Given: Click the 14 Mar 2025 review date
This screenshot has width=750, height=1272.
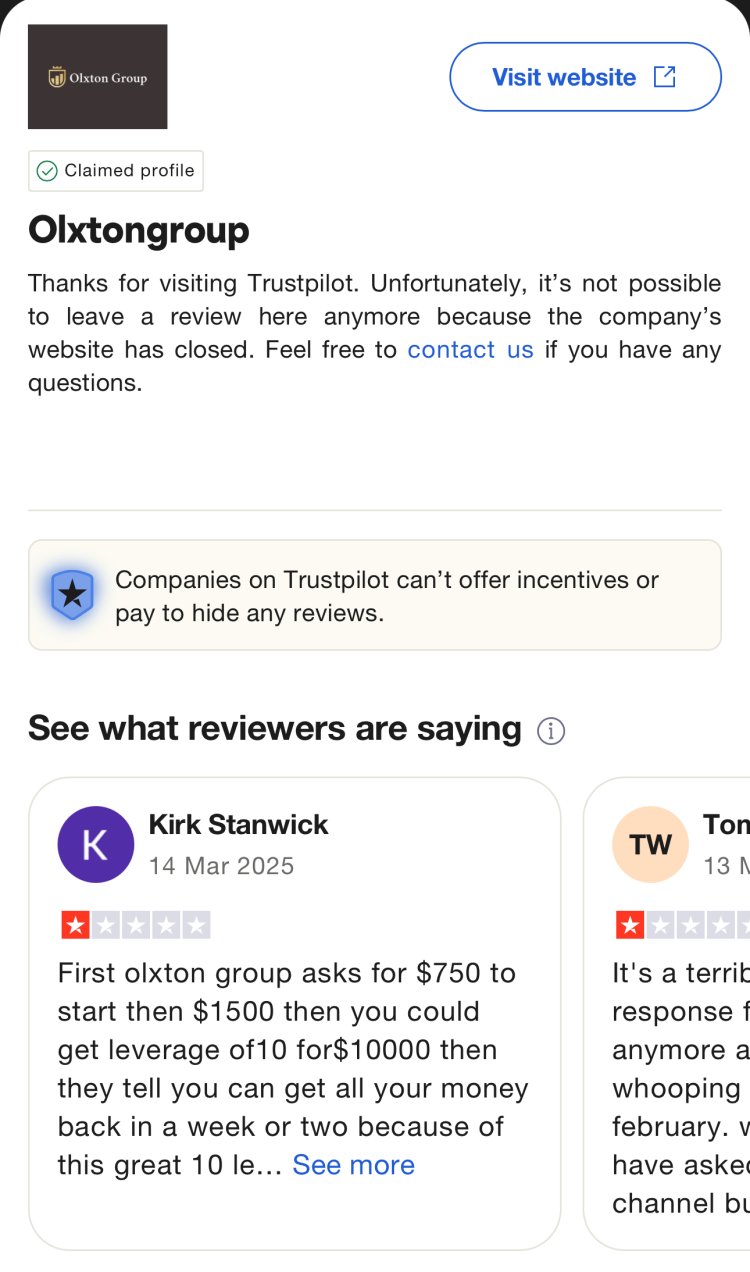Looking at the screenshot, I should point(221,865).
